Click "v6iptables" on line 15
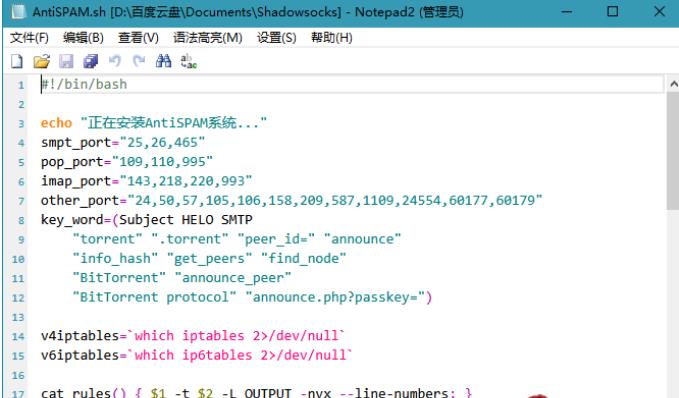 [x=80, y=356]
